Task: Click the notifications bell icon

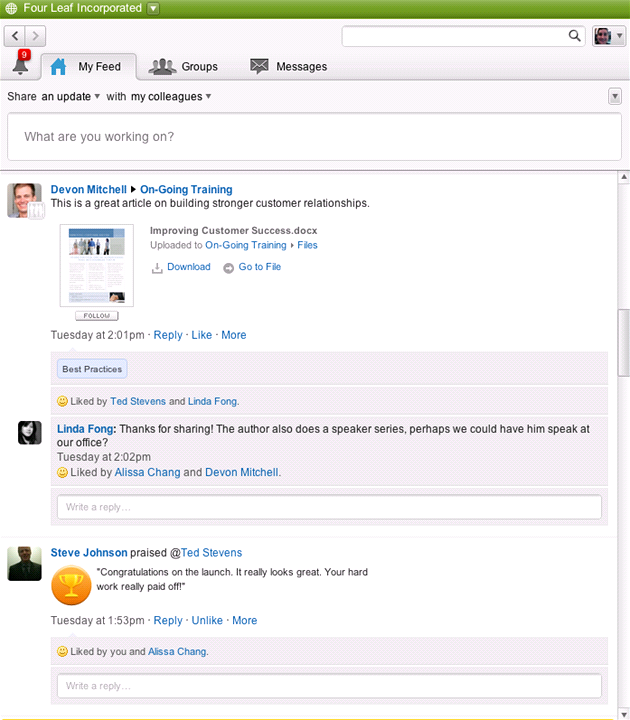Action: click(x=20, y=65)
